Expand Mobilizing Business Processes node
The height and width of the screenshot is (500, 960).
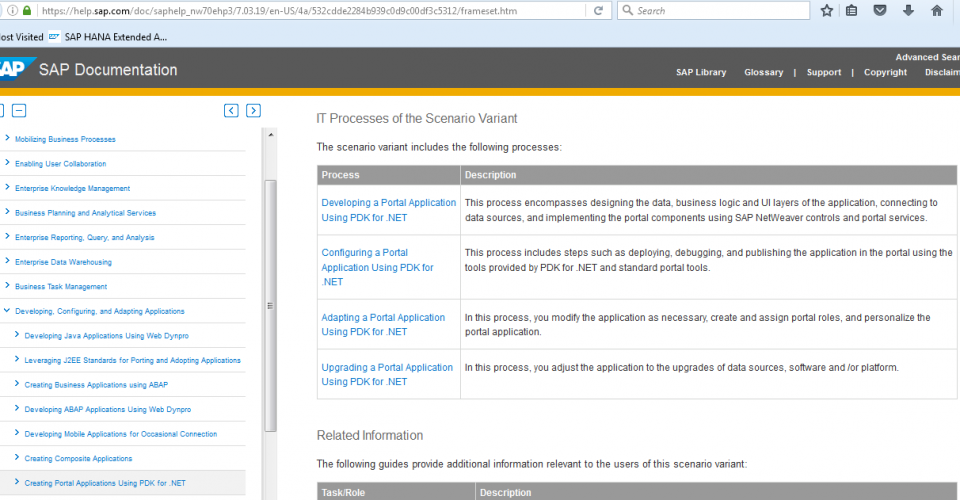tap(7, 138)
